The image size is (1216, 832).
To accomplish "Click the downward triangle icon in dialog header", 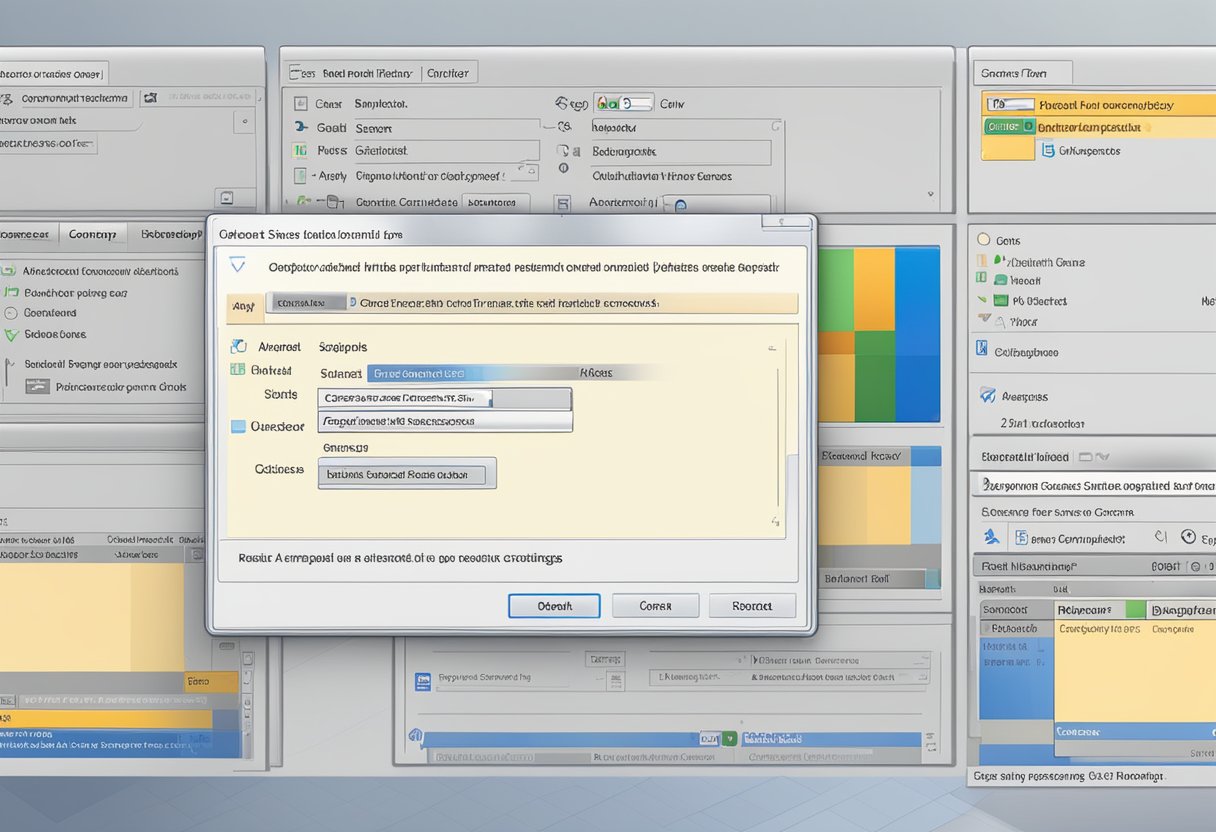I will tap(237, 265).
